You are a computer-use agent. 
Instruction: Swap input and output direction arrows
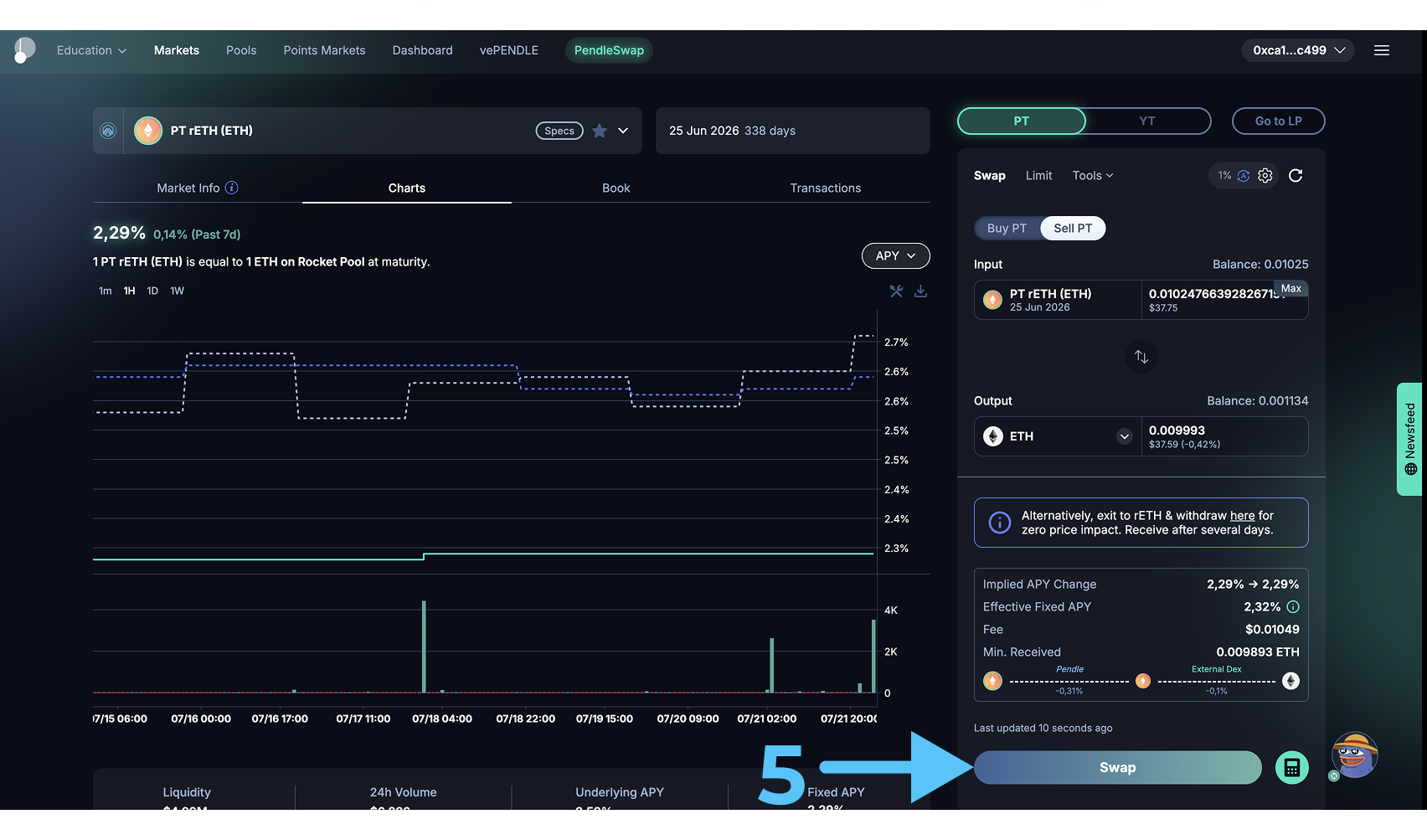pos(1141,357)
